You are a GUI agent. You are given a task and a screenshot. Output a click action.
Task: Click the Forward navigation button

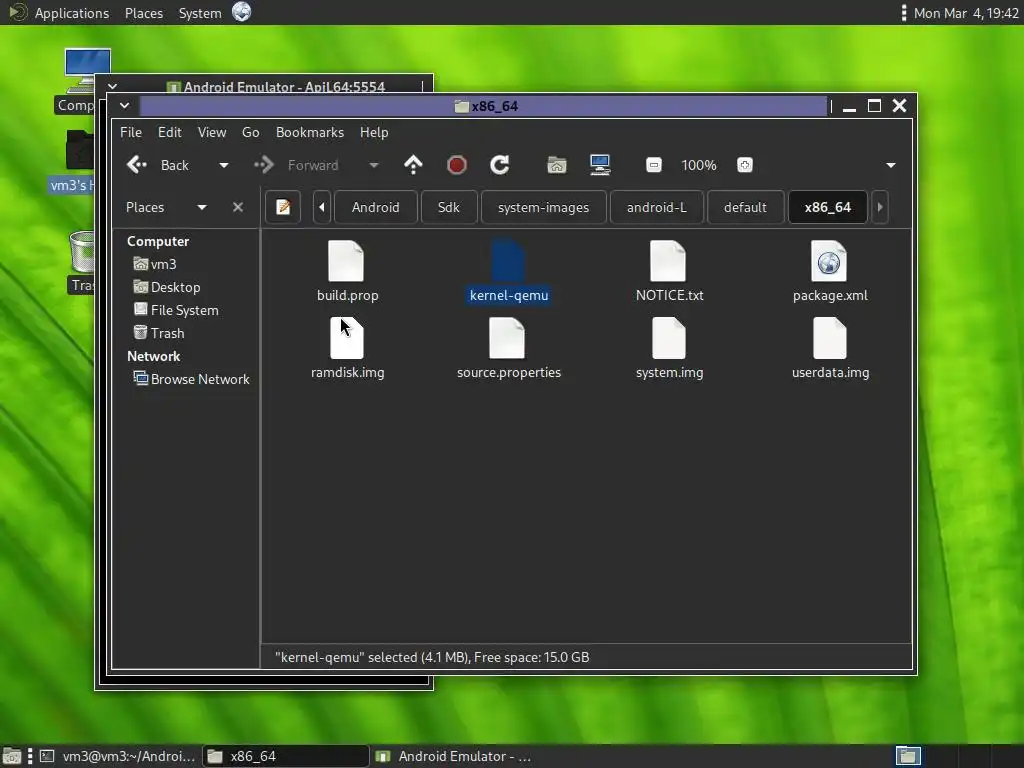(x=297, y=165)
